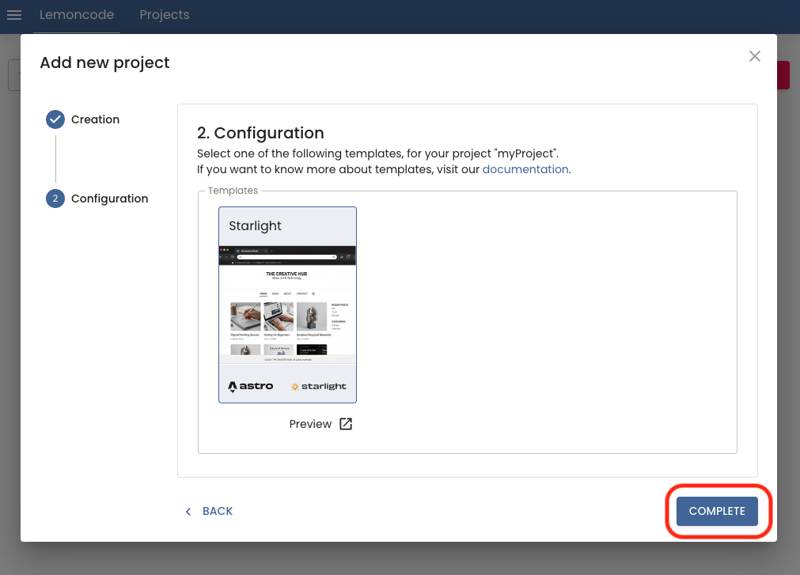The width and height of the screenshot is (800, 575).
Task: Click the red button behind the dialog
Action: [783, 76]
